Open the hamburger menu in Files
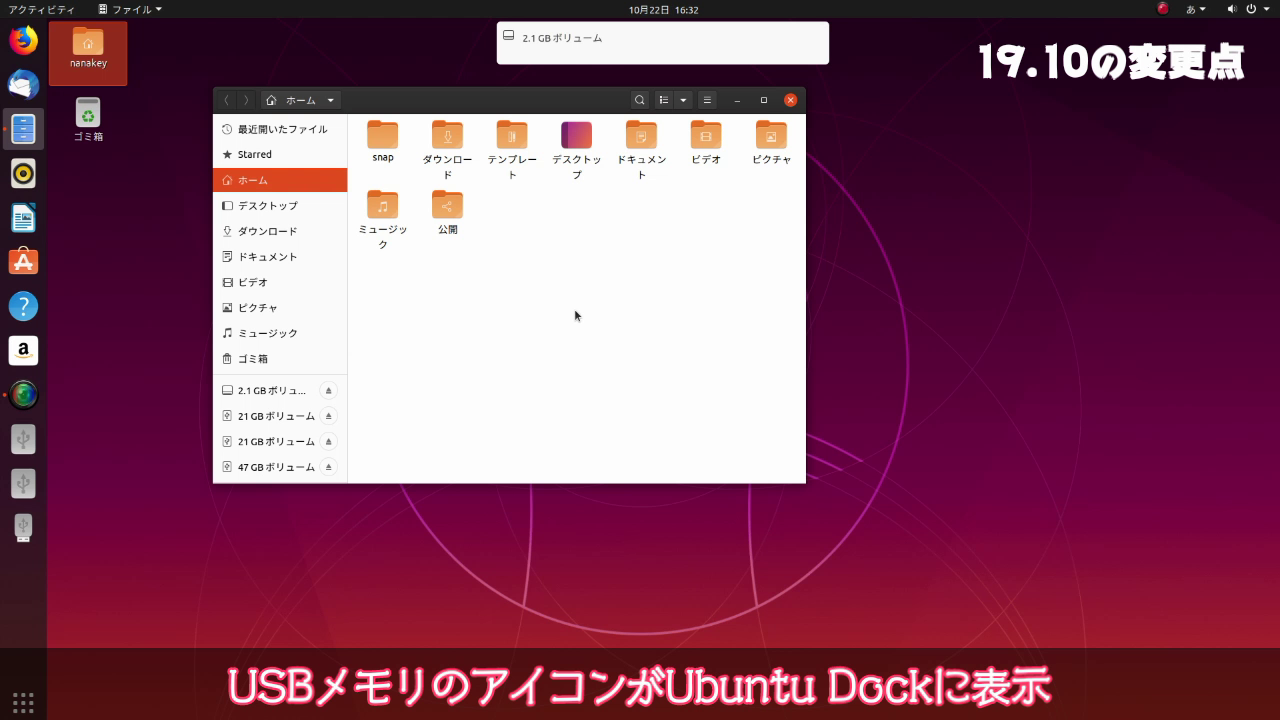The image size is (1280, 720). 707,100
